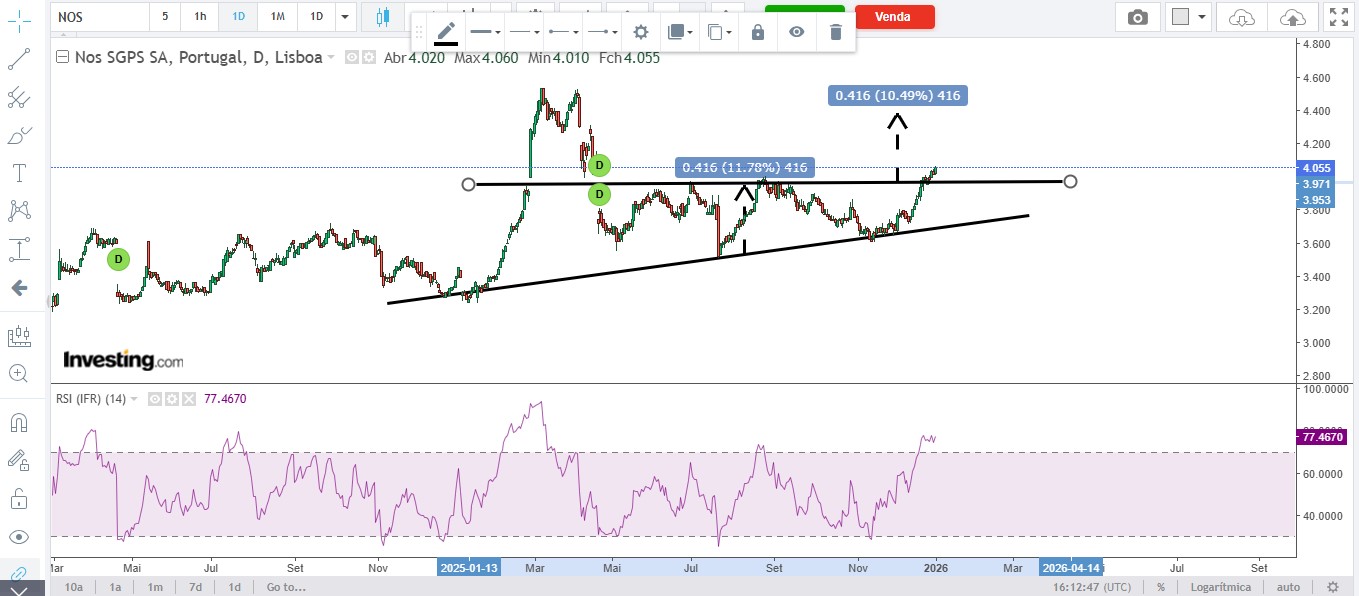
Task: Select the 1a time range
Action: (116, 587)
